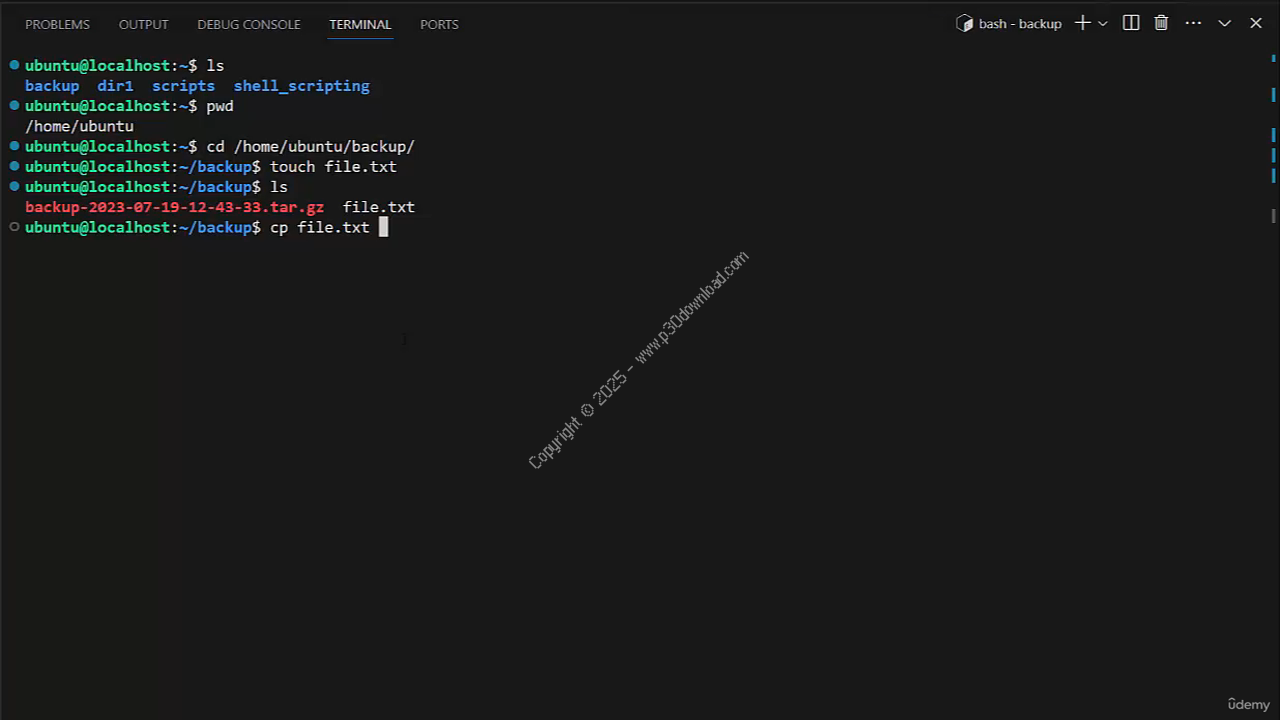Click the 'touch file.txt' command decoration
Image resolution: width=1280 pixels, height=720 pixels.
(14, 166)
